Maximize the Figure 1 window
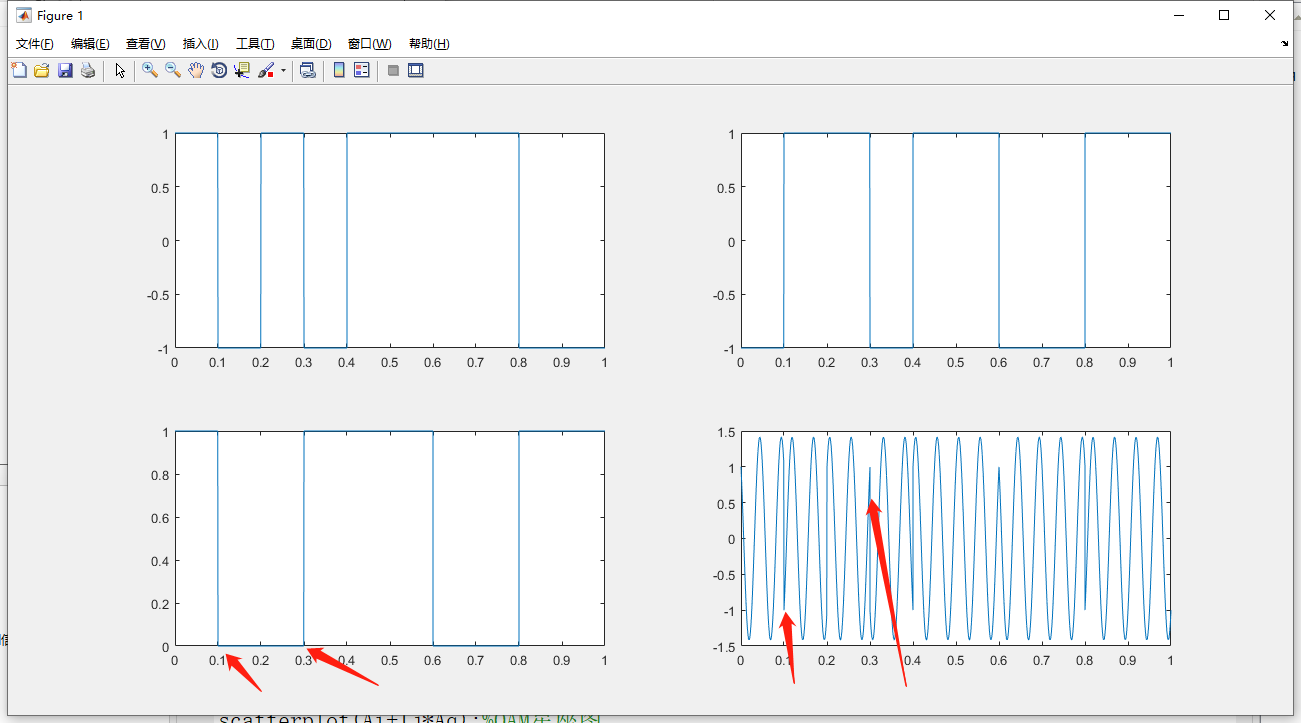Image resolution: width=1301 pixels, height=723 pixels. pos(1223,15)
